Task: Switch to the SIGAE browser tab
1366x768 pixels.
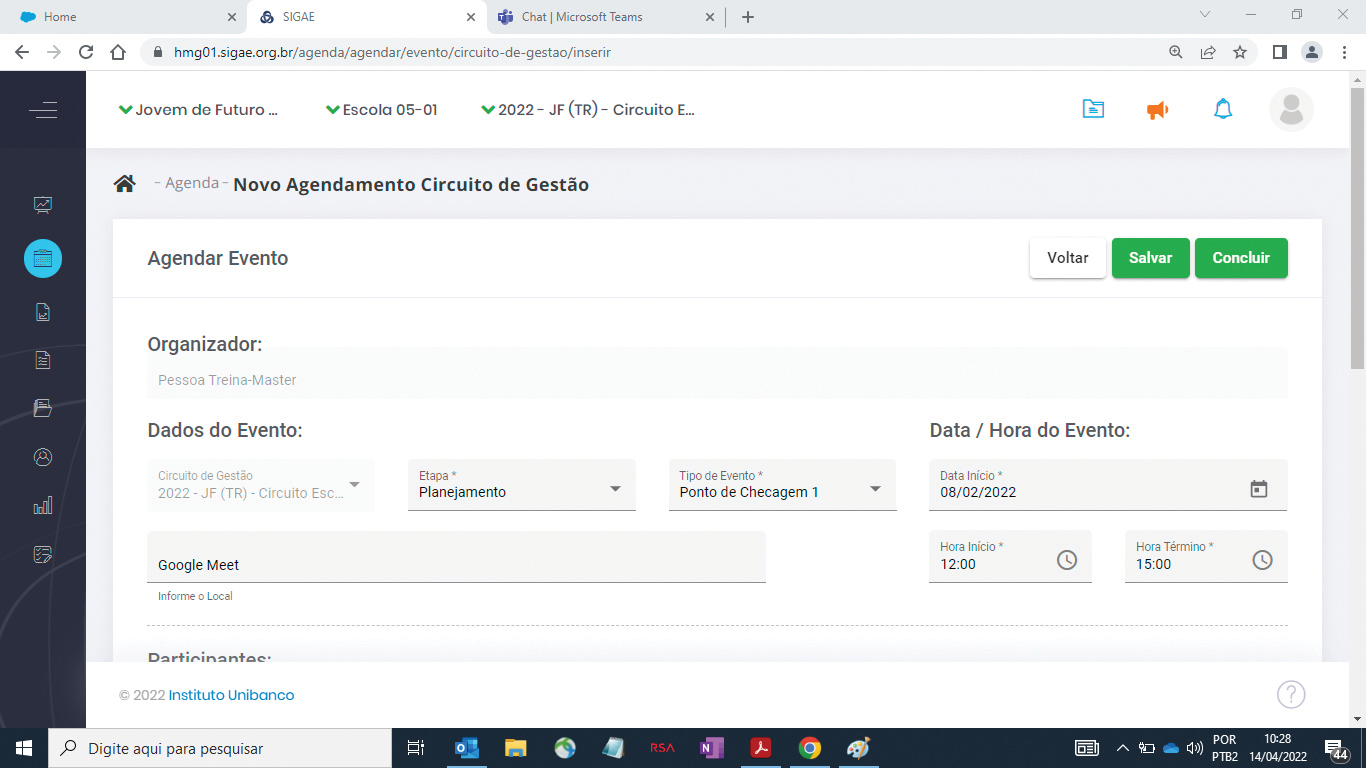Action: (366, 17)
